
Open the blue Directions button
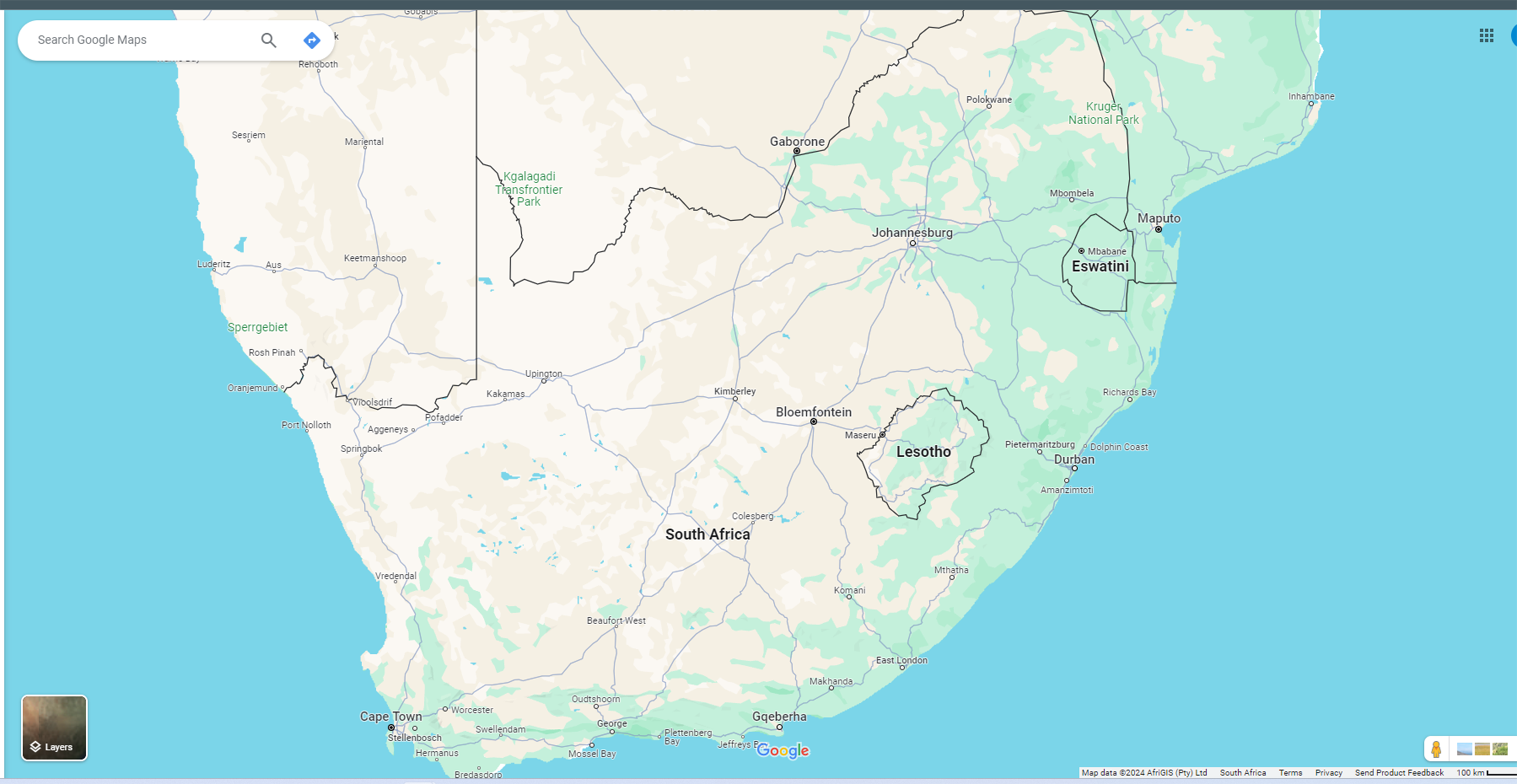pyautogui.click(x=312, y=40)
